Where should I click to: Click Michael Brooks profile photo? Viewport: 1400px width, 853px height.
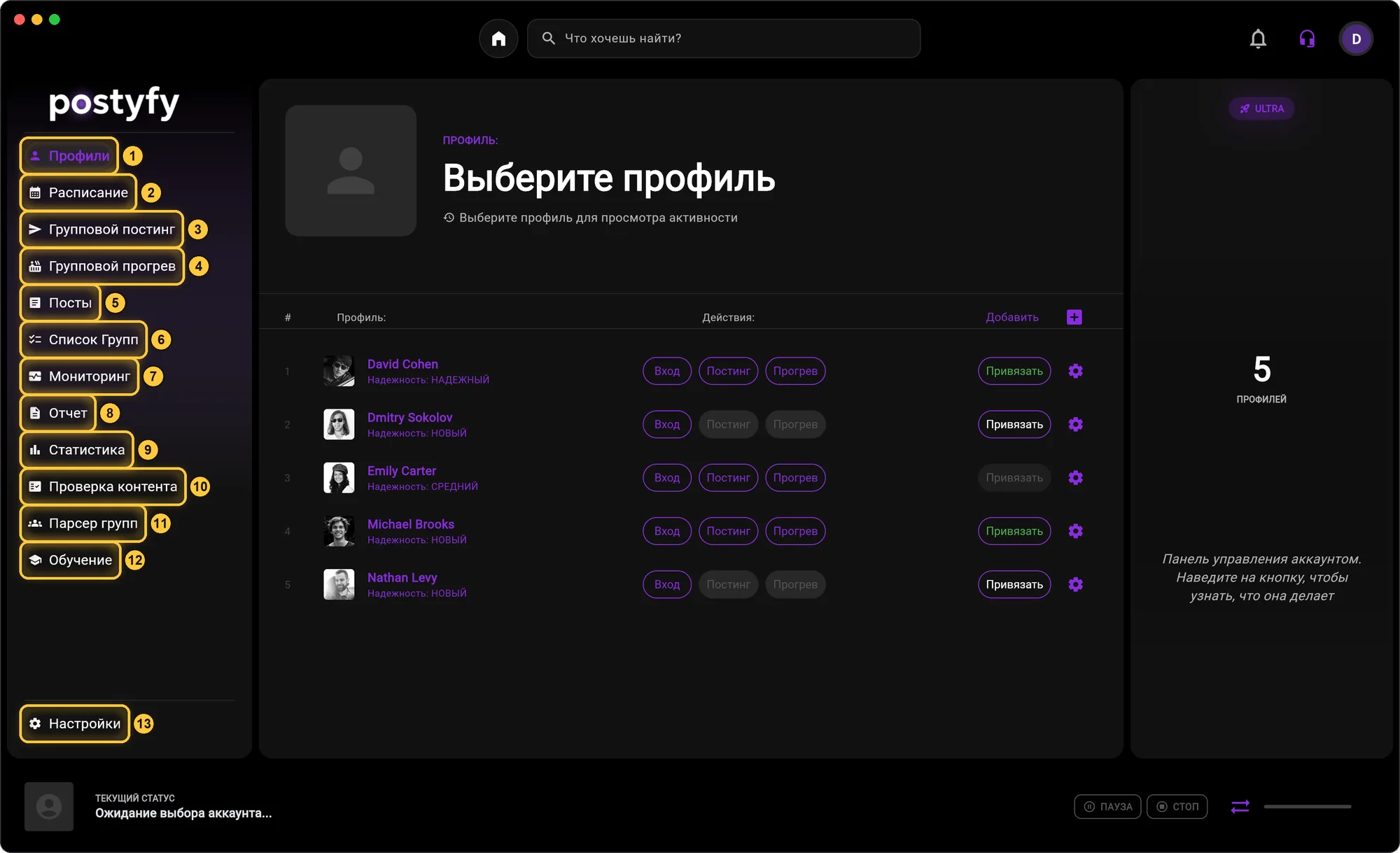pos(339,531)
